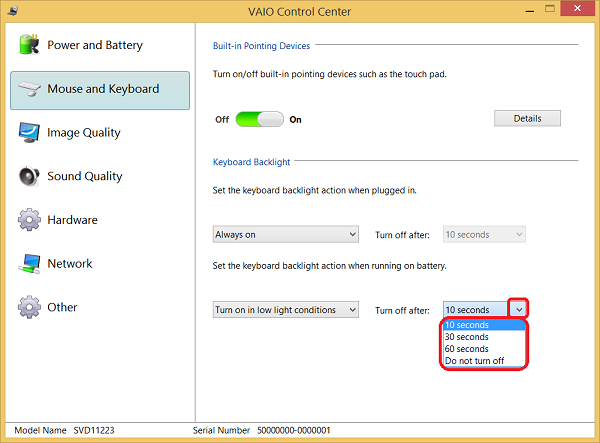
Task: Click the Network computer icon
Action: tap(29, 264)
